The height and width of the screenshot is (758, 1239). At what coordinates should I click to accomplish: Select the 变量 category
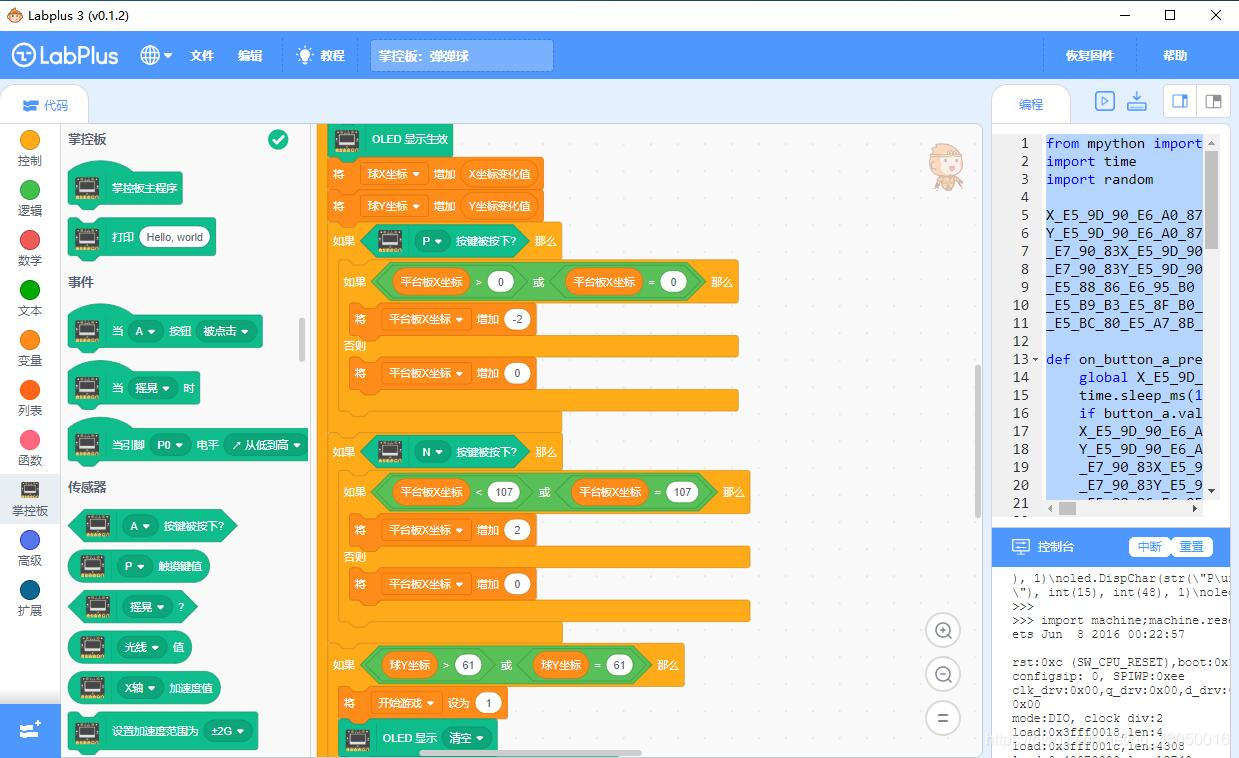click(x=30, y=348)
